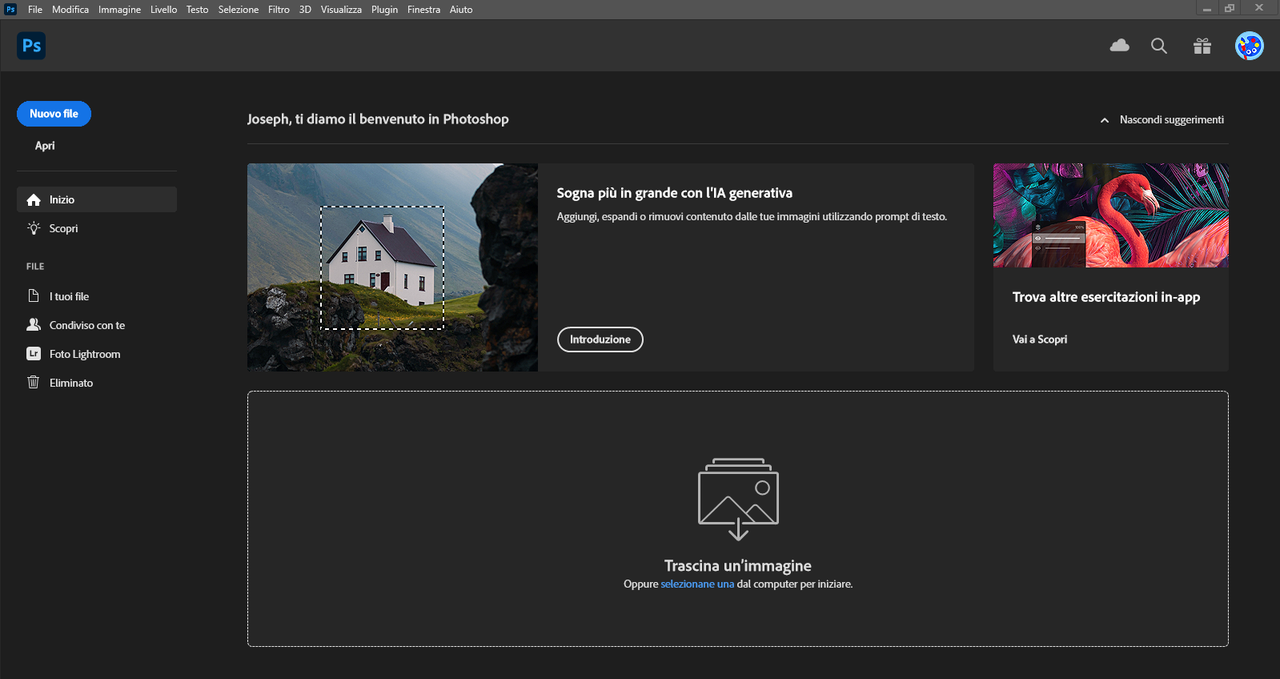Open the Finestra menu
The image size is (1280, 679).
pyautogui.click(x=424, y=9)
